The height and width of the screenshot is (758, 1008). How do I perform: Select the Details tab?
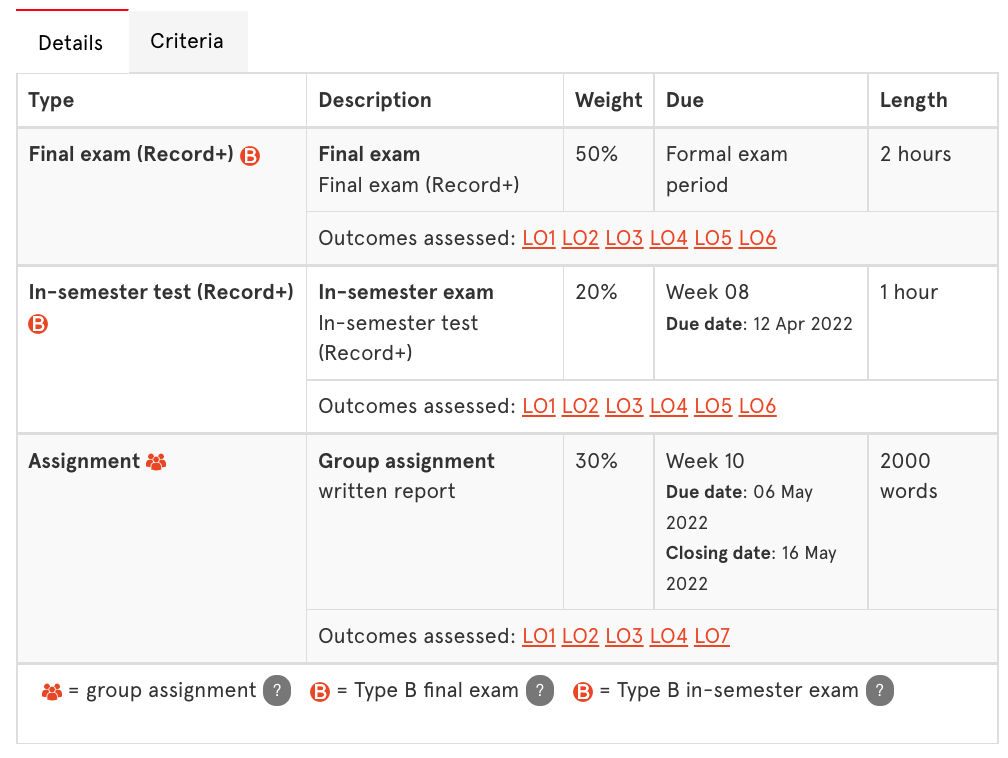(71, 43)
